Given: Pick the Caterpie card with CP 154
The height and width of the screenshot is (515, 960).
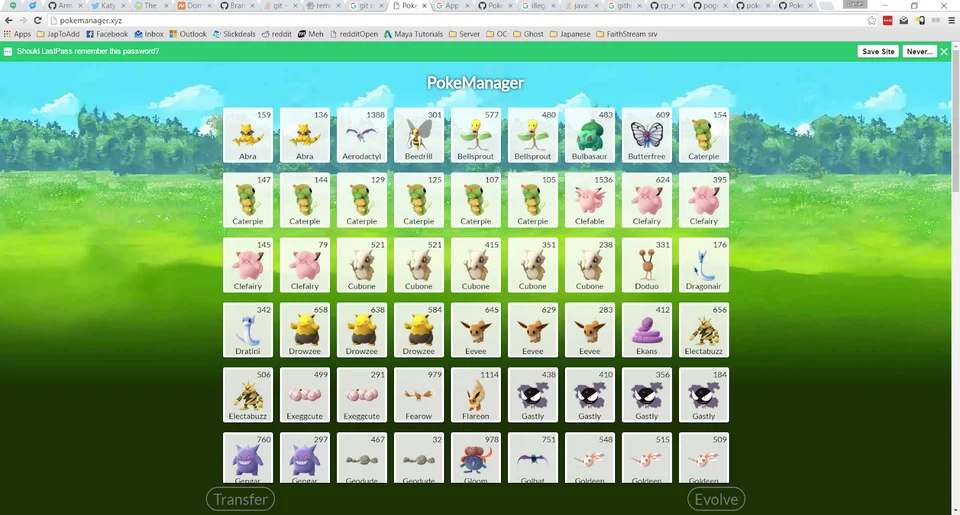Looking at the screenshot, I should click(x=703, y=135).
